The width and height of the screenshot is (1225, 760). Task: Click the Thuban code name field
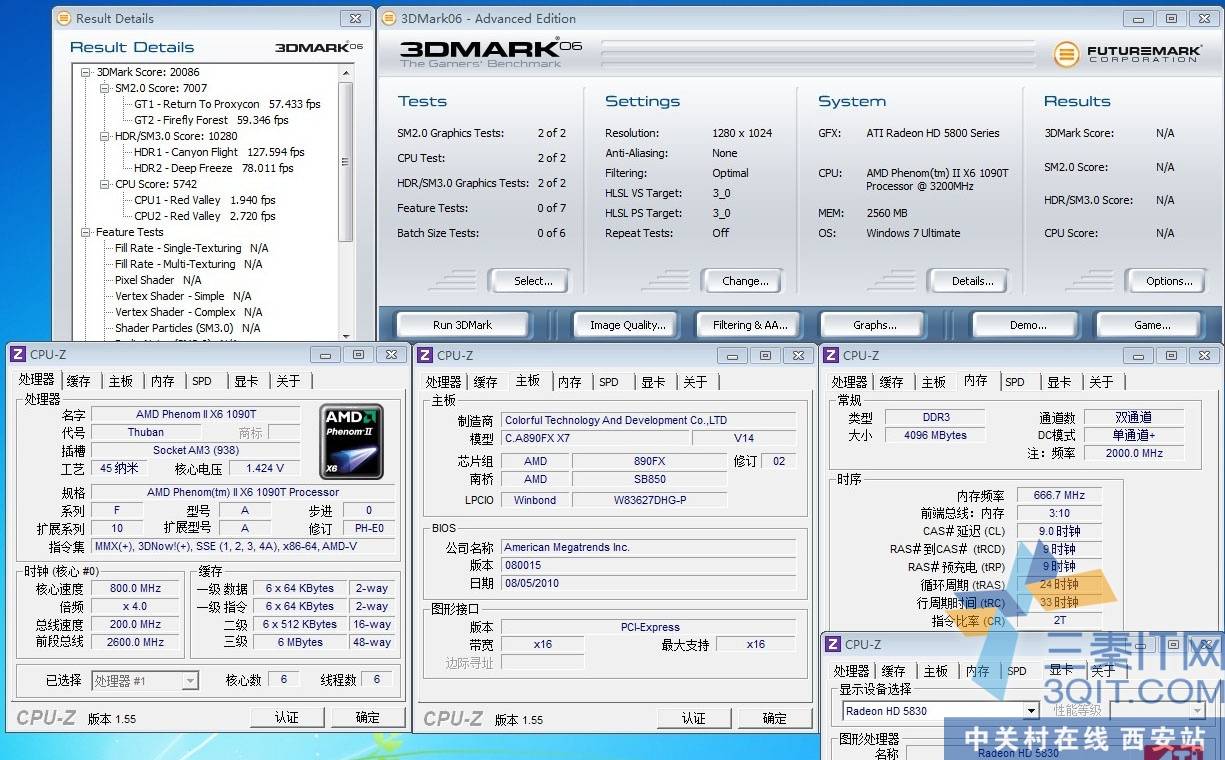[x=146, y=432]
